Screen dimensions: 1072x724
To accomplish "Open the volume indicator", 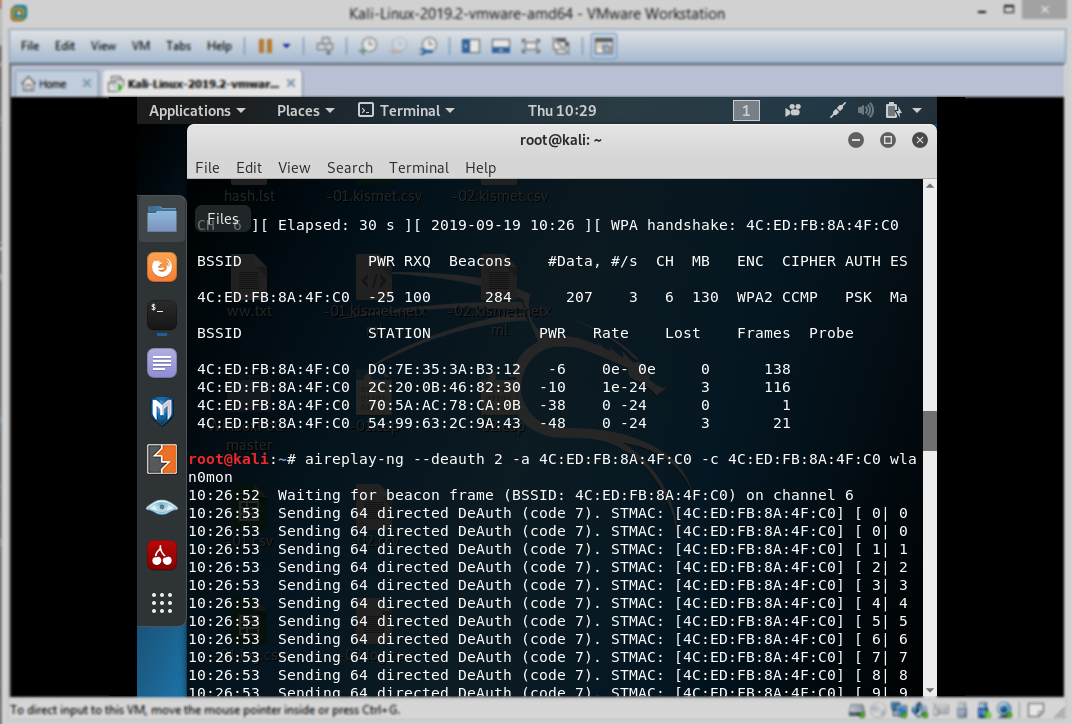I will tap(866, 110).
